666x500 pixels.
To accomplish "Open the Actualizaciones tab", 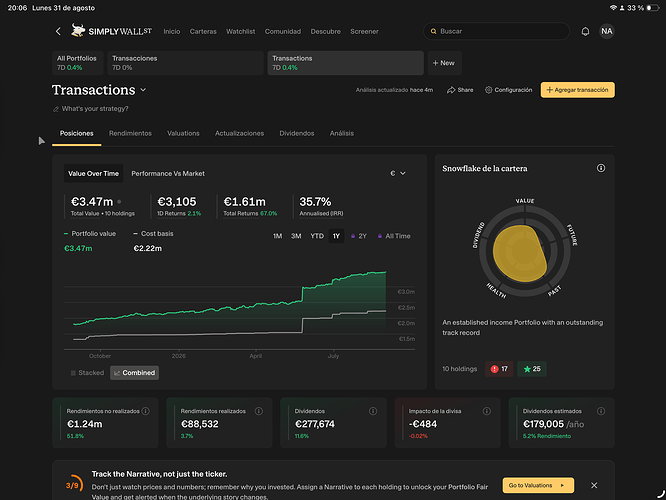I will pos(239,133).
